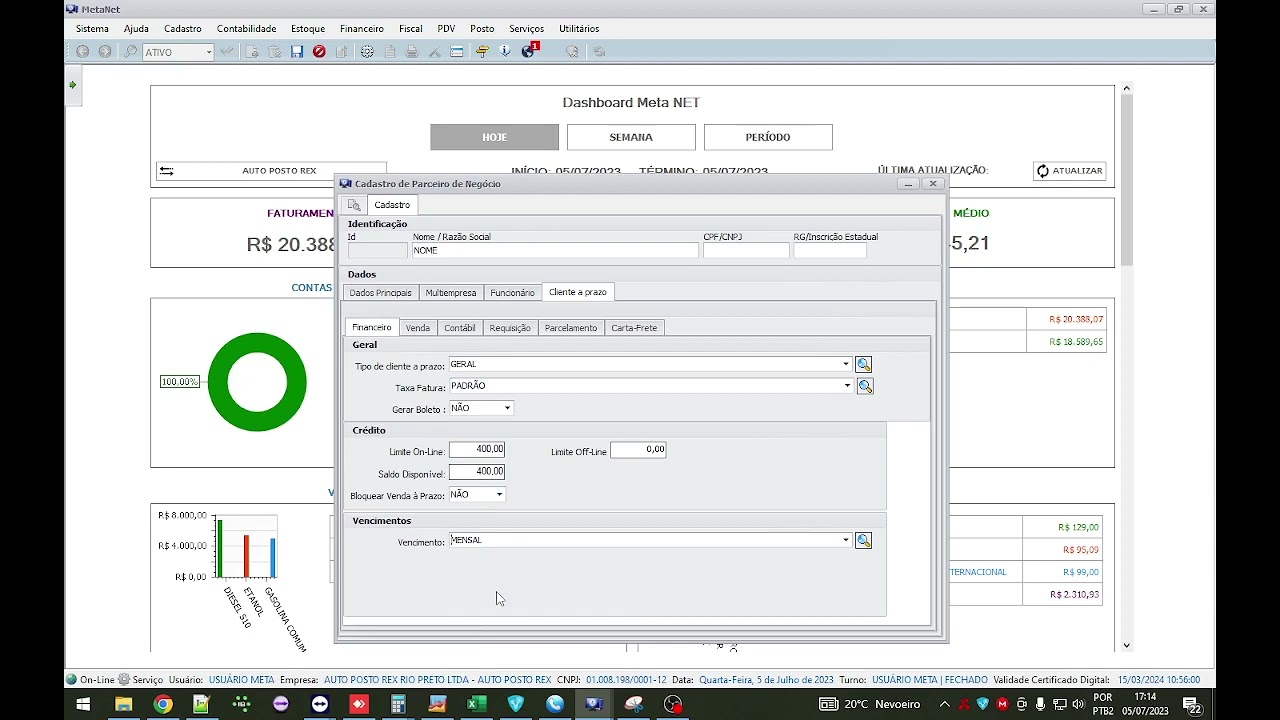Screen dimensions: 1280x720
Task: Switch to the Multiempresa tab
Action: tap(451, 293)
